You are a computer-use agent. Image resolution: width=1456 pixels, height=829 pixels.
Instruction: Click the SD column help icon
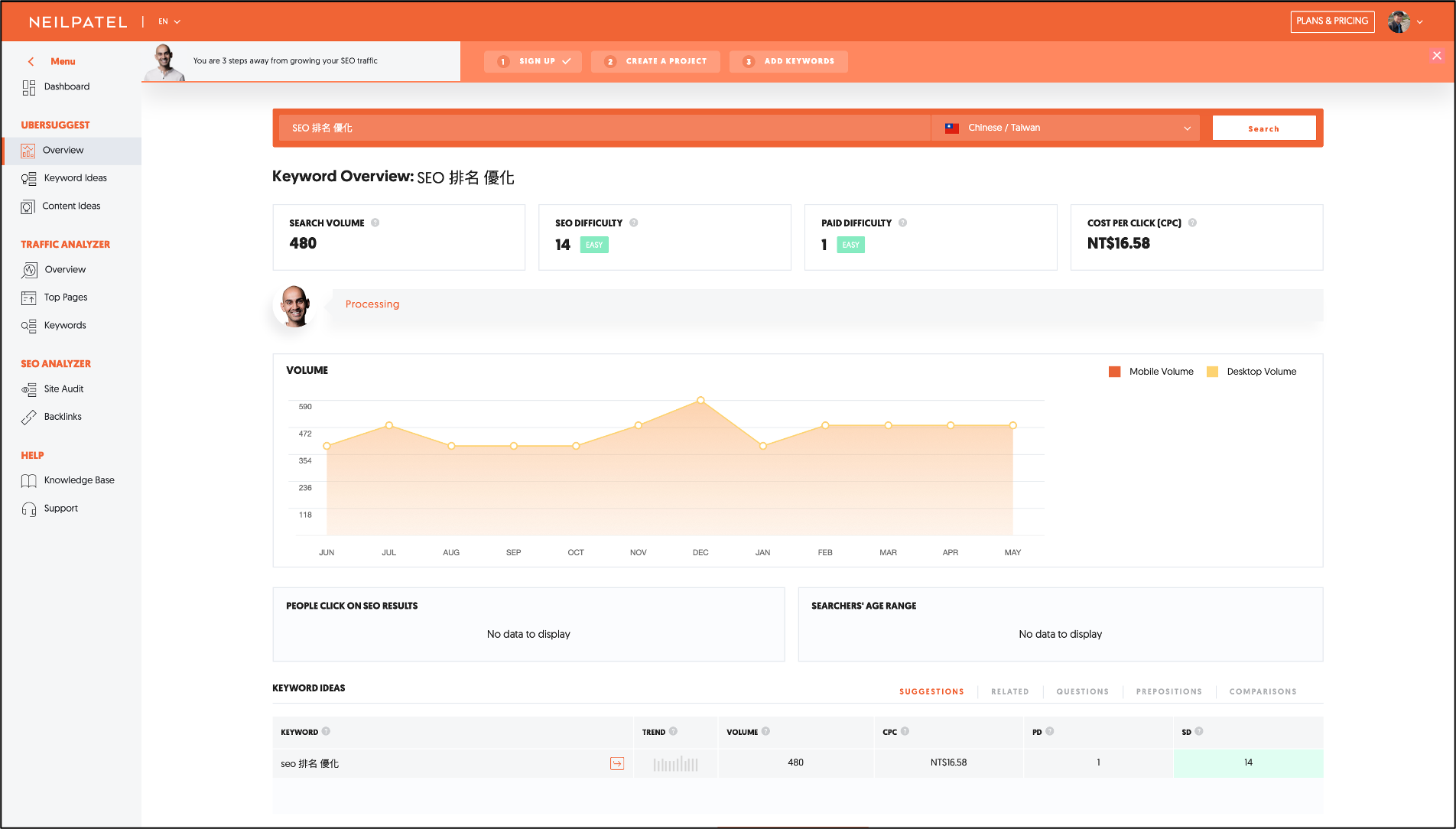coord(1198,731)
